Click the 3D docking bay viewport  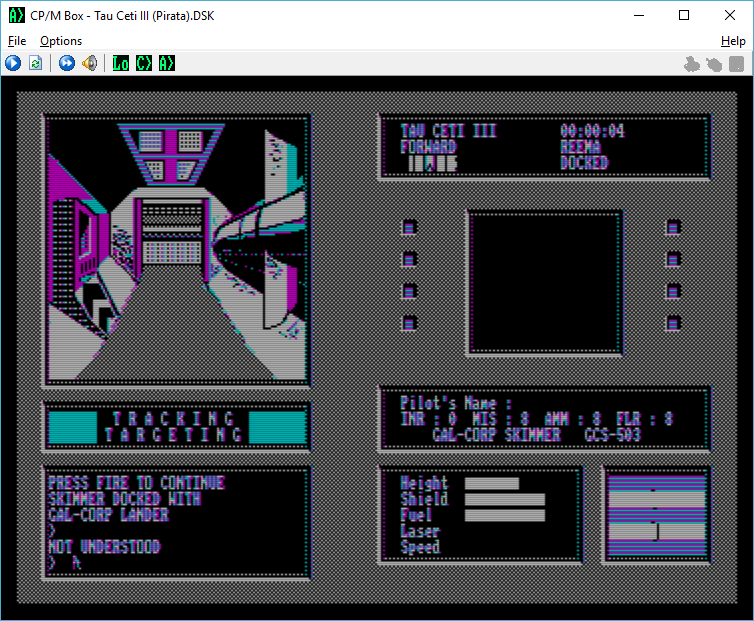click(x=177, y=250)
